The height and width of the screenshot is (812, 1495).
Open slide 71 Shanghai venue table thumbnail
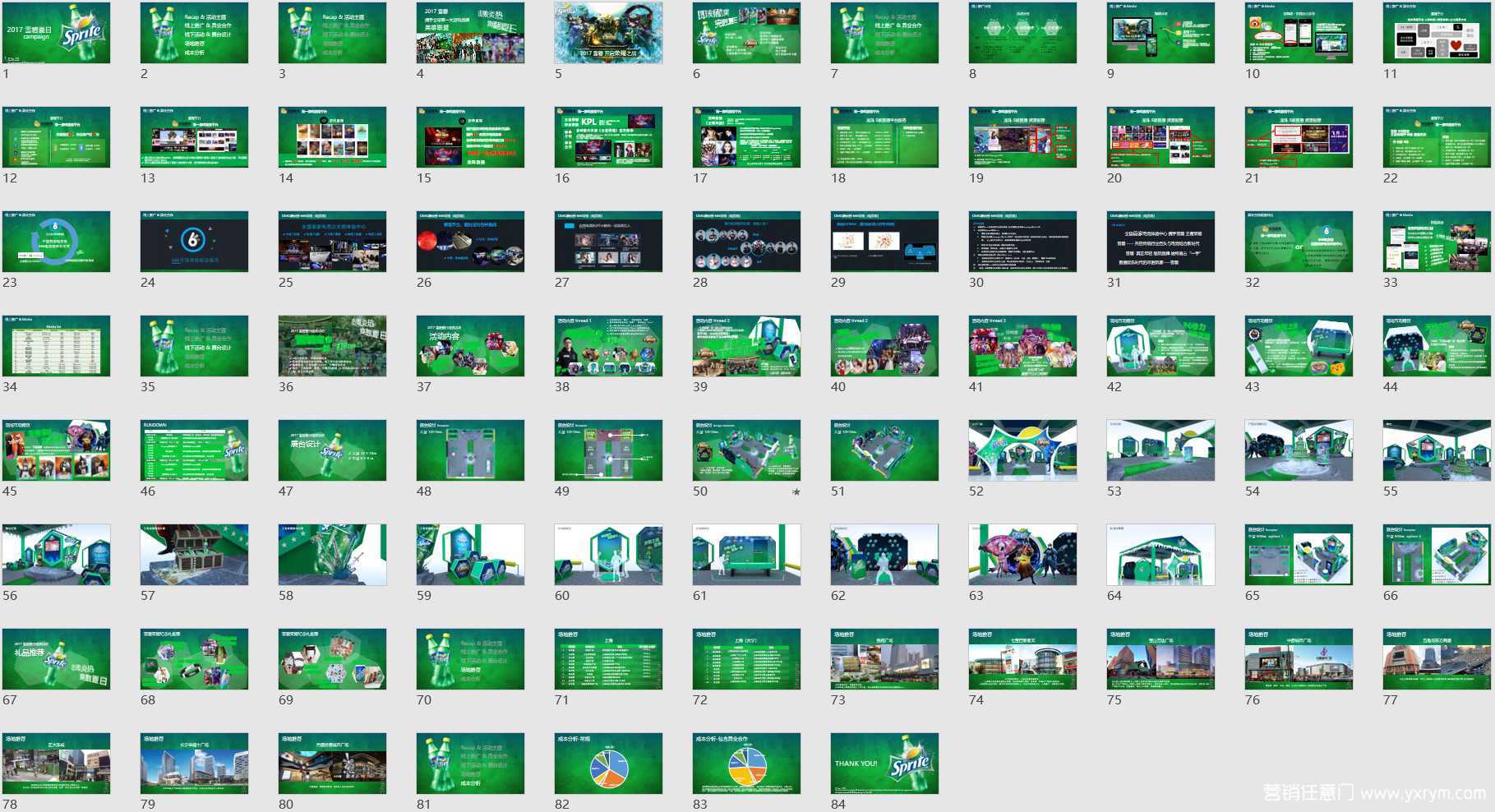pyautogui.click(x=608, y=659)
